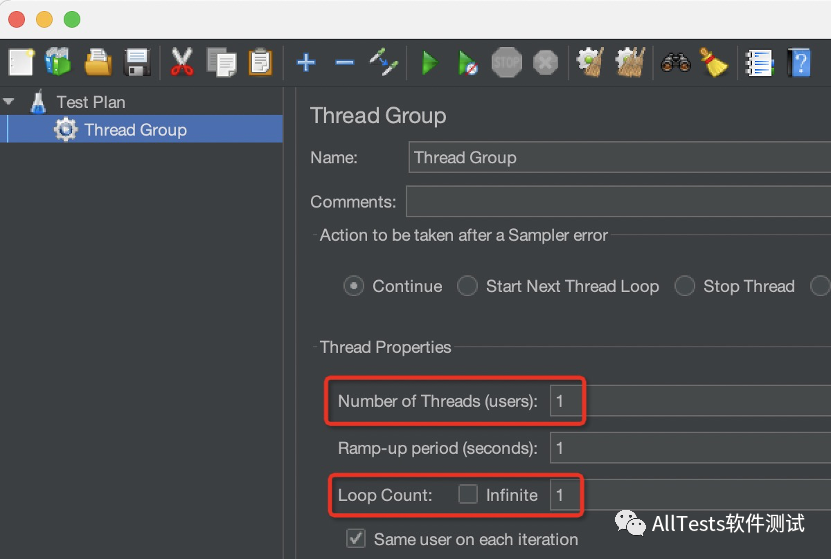Click the red window close button
This screenshot has width=832, height=560.
pos(17,19)
